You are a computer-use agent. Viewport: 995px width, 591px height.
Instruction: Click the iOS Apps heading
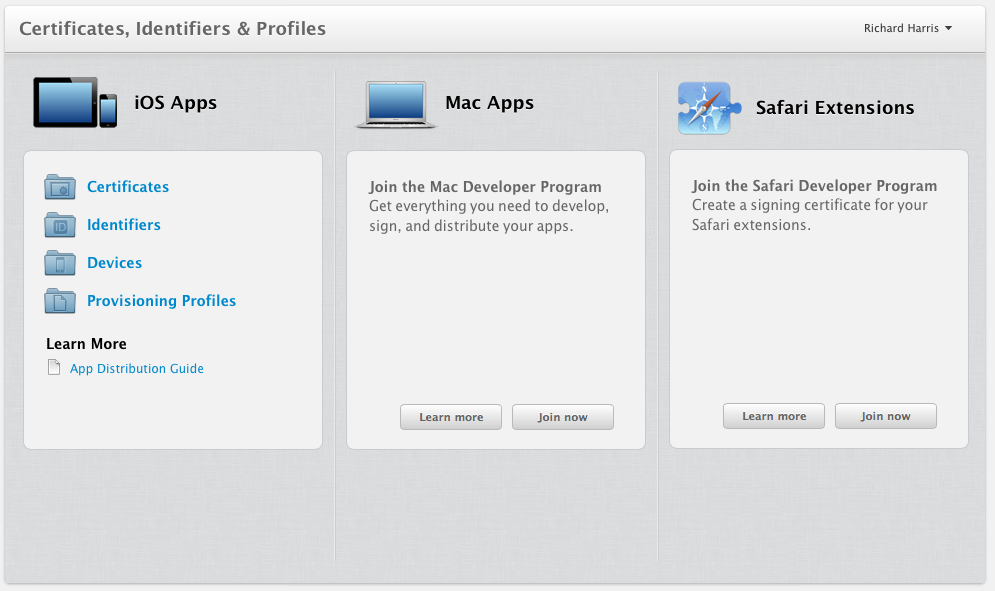pos(176,103)
